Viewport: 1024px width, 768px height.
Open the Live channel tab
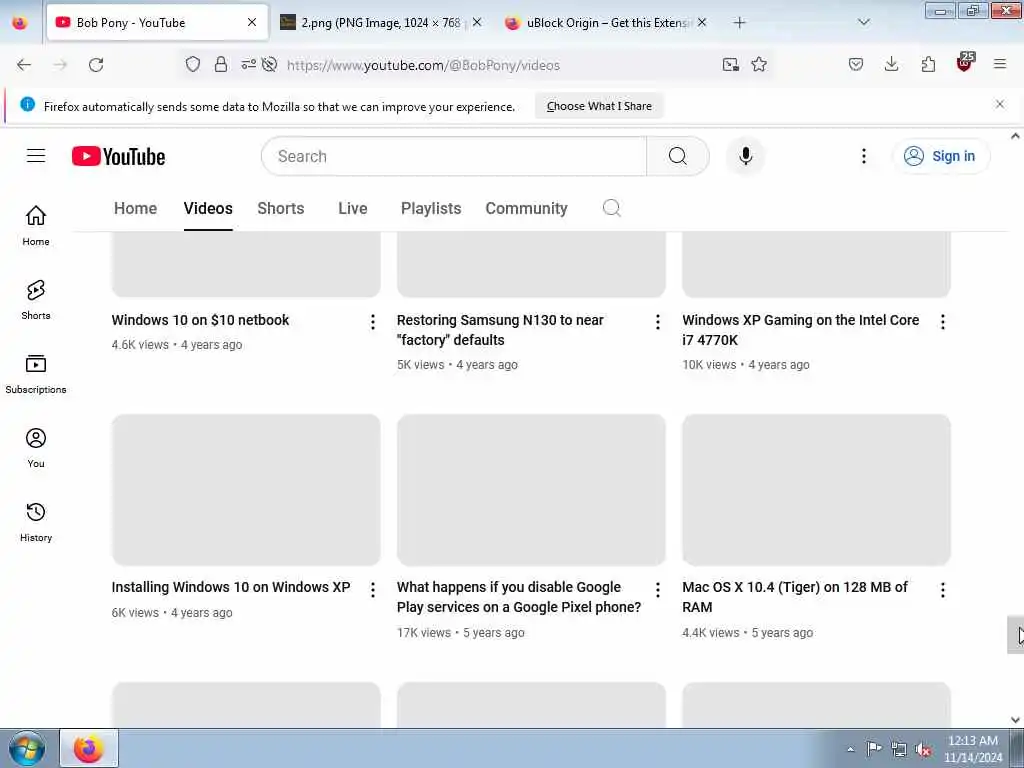click(353, 208)
